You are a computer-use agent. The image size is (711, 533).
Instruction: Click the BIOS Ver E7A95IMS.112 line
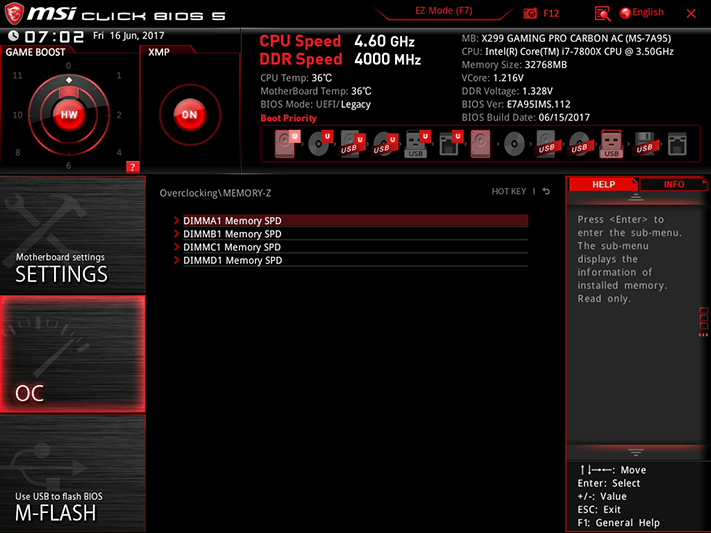coord(516,104)
